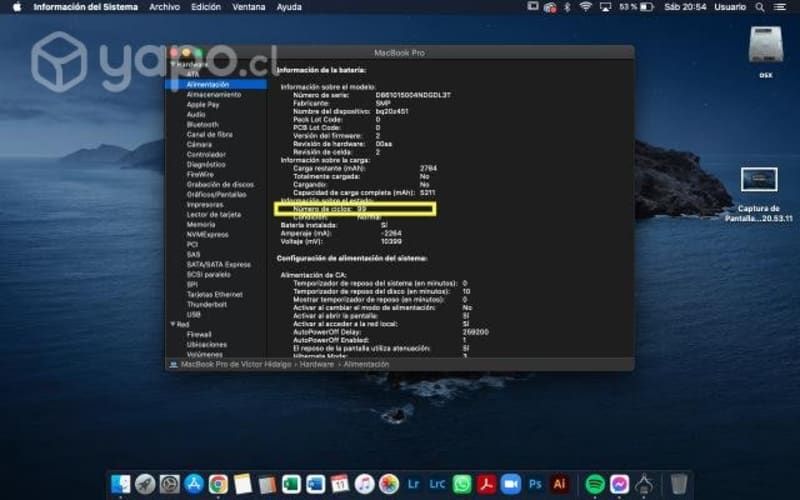This screenshot has width=800, height=500.
Task: Open the Ayuda menu
Action: point(289,7)
